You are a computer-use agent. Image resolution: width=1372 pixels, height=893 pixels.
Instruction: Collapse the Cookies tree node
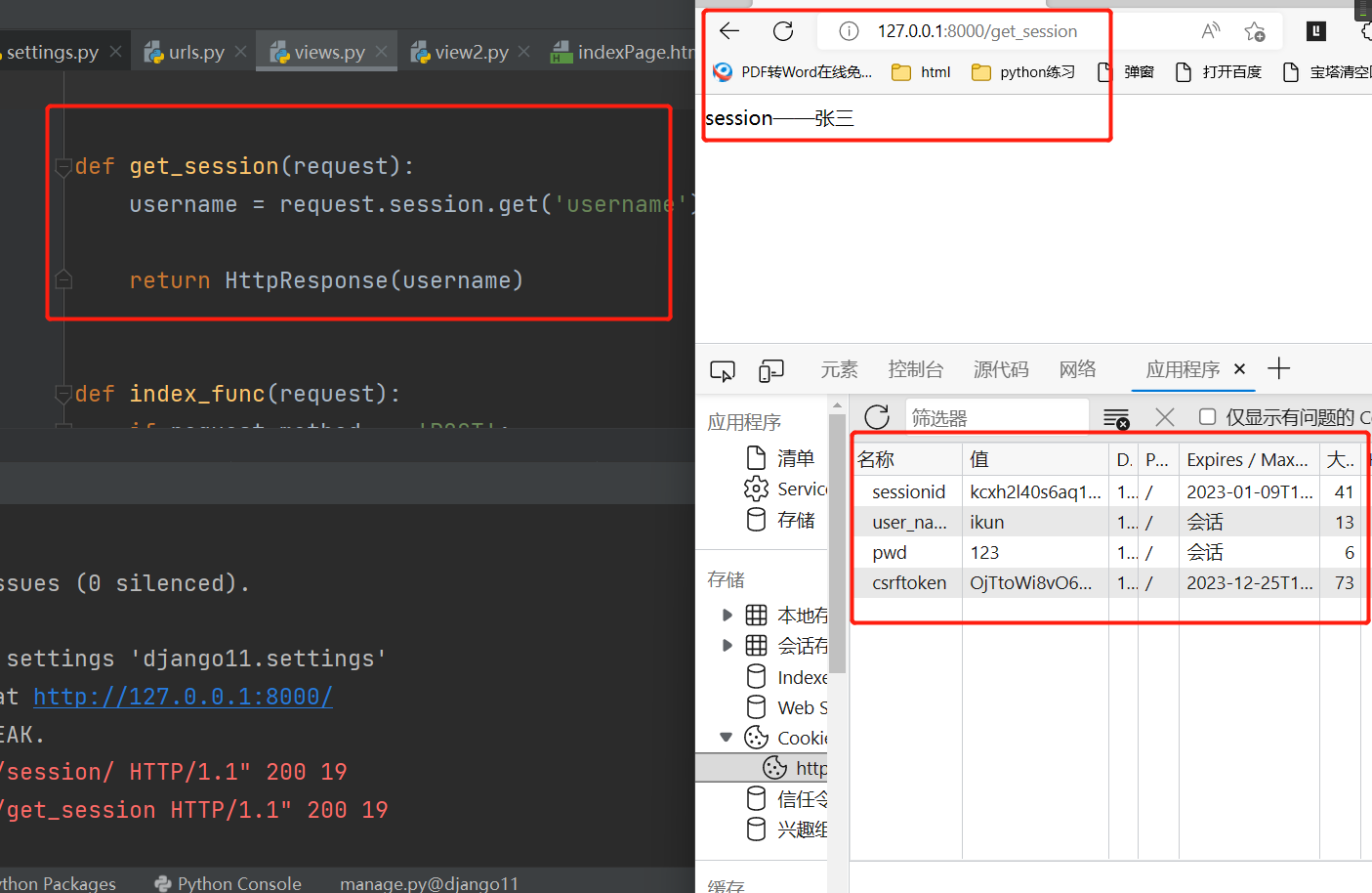pyautogui.click(x=726, y=737)
